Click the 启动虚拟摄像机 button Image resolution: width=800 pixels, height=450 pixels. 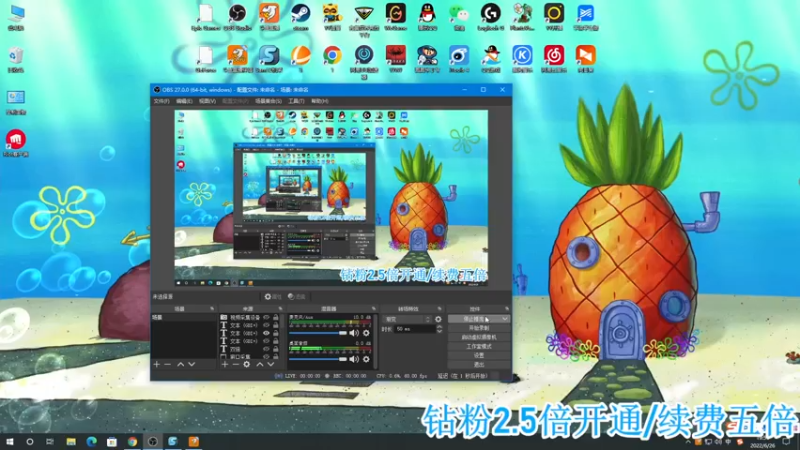[x=479, y=337]
